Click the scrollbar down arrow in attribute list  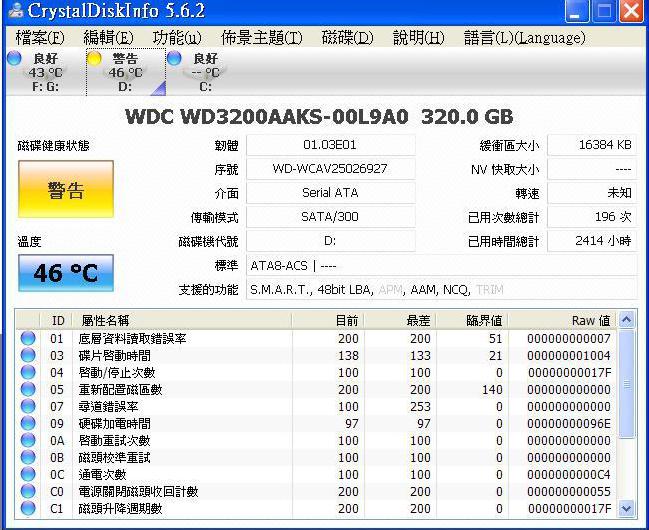[626, 508]
